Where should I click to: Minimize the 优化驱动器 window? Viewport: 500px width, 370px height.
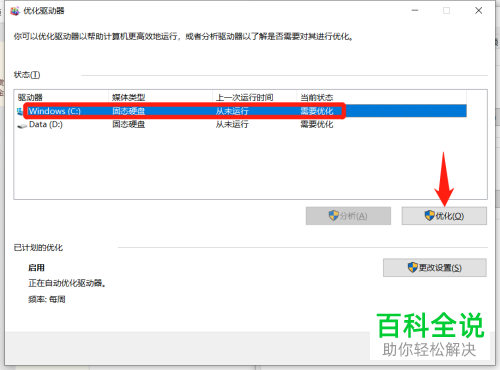415,11
